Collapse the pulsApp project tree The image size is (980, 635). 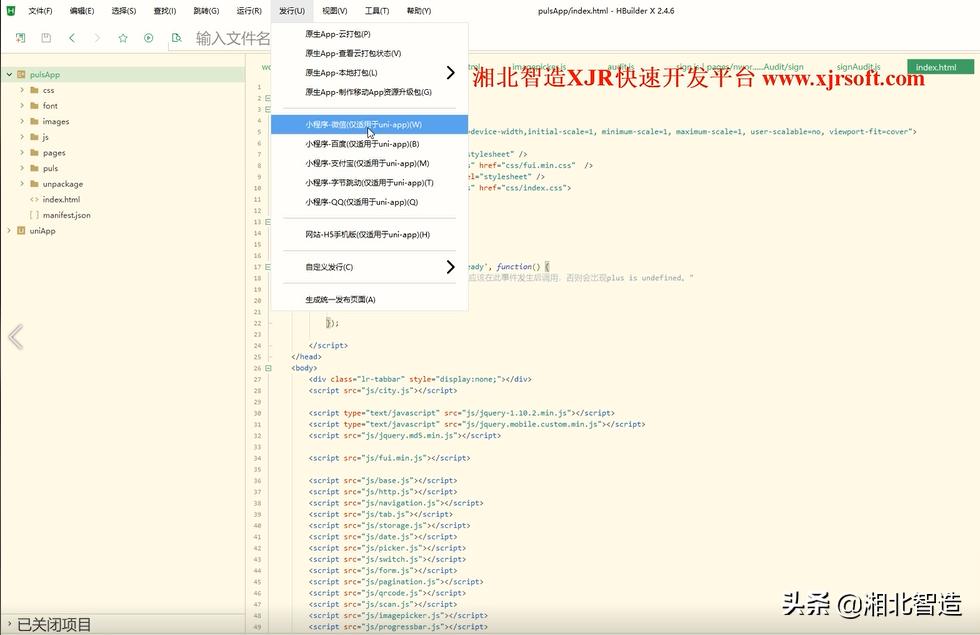click(x=9, y=74)
